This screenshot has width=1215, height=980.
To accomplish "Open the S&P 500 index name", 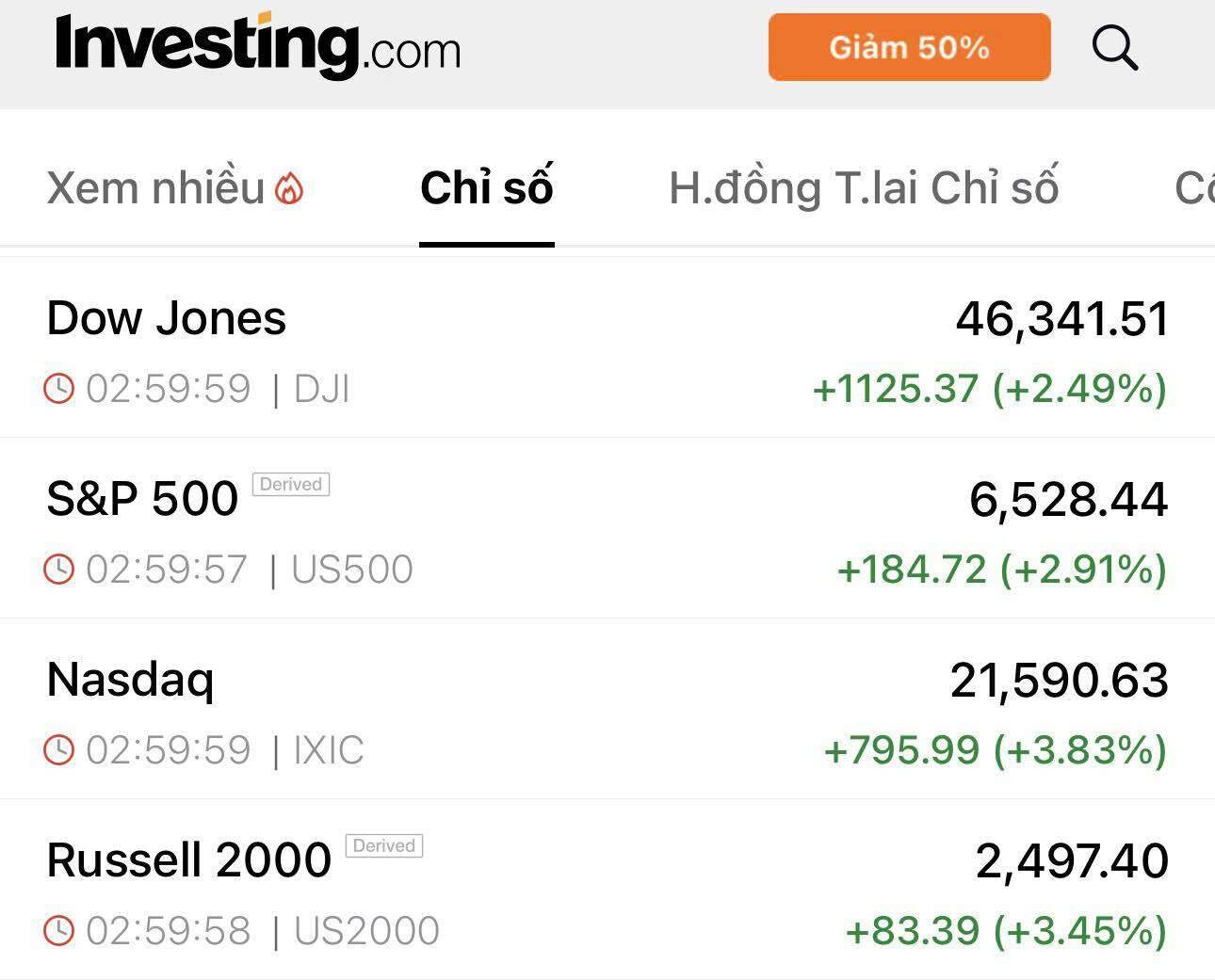I will click(142, 499).
